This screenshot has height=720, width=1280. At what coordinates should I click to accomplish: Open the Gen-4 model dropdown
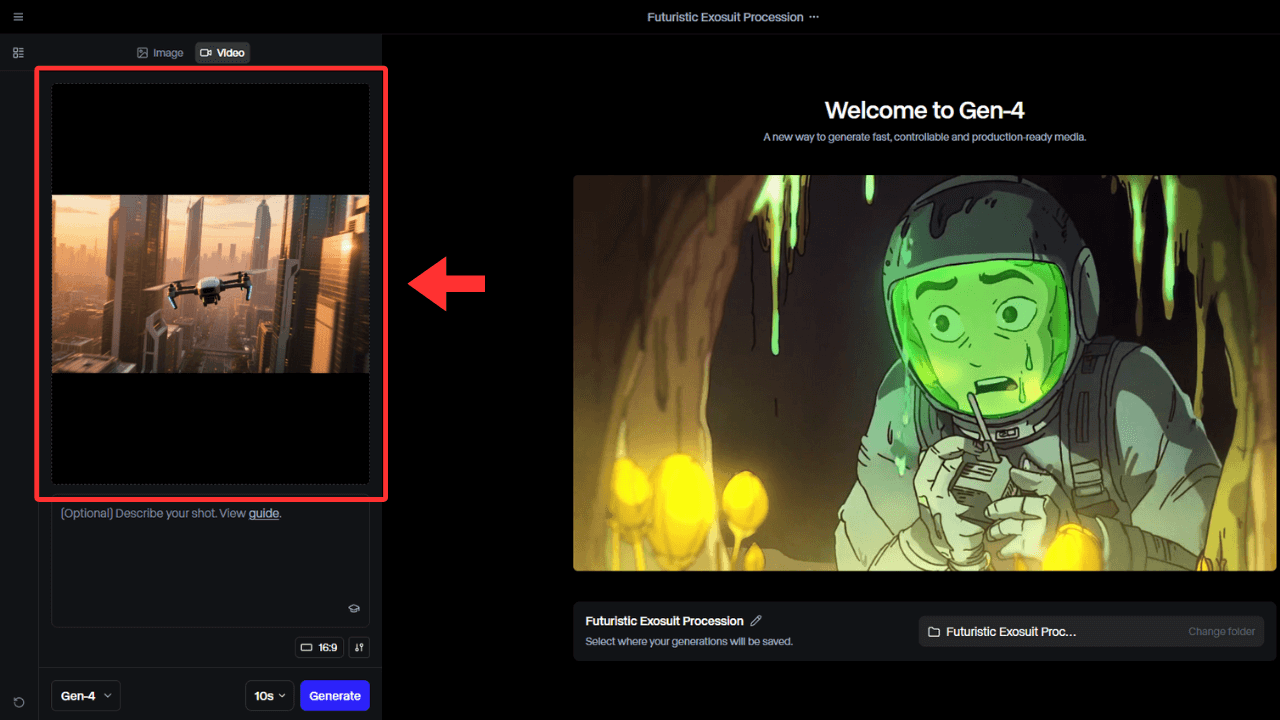(x=86, y=696)
